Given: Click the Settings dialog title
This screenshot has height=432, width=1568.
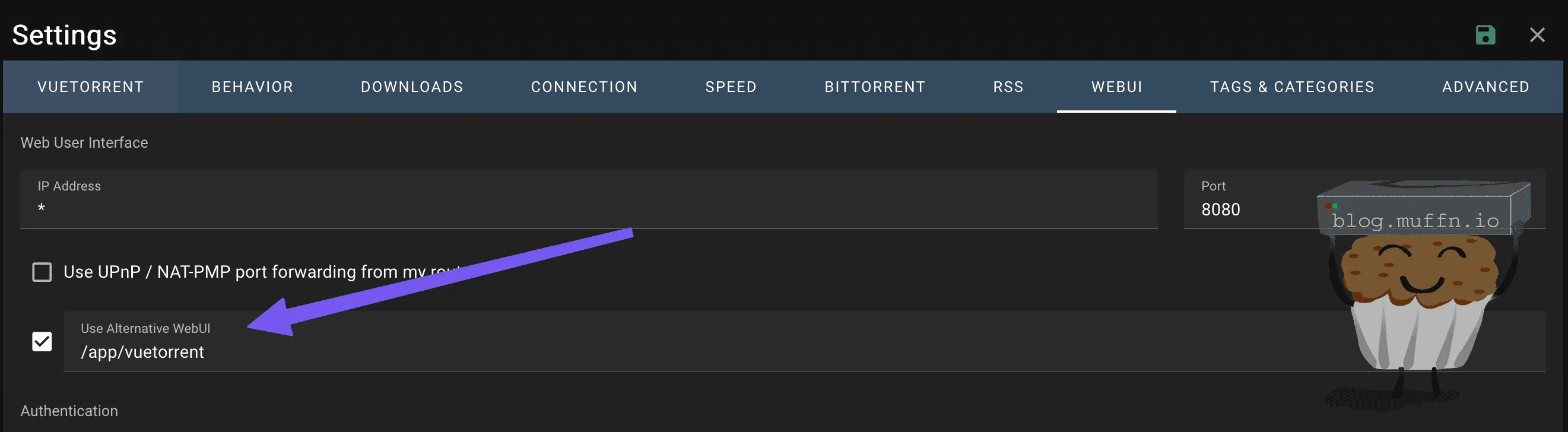Looking at the screenshot, I should 65,35.
